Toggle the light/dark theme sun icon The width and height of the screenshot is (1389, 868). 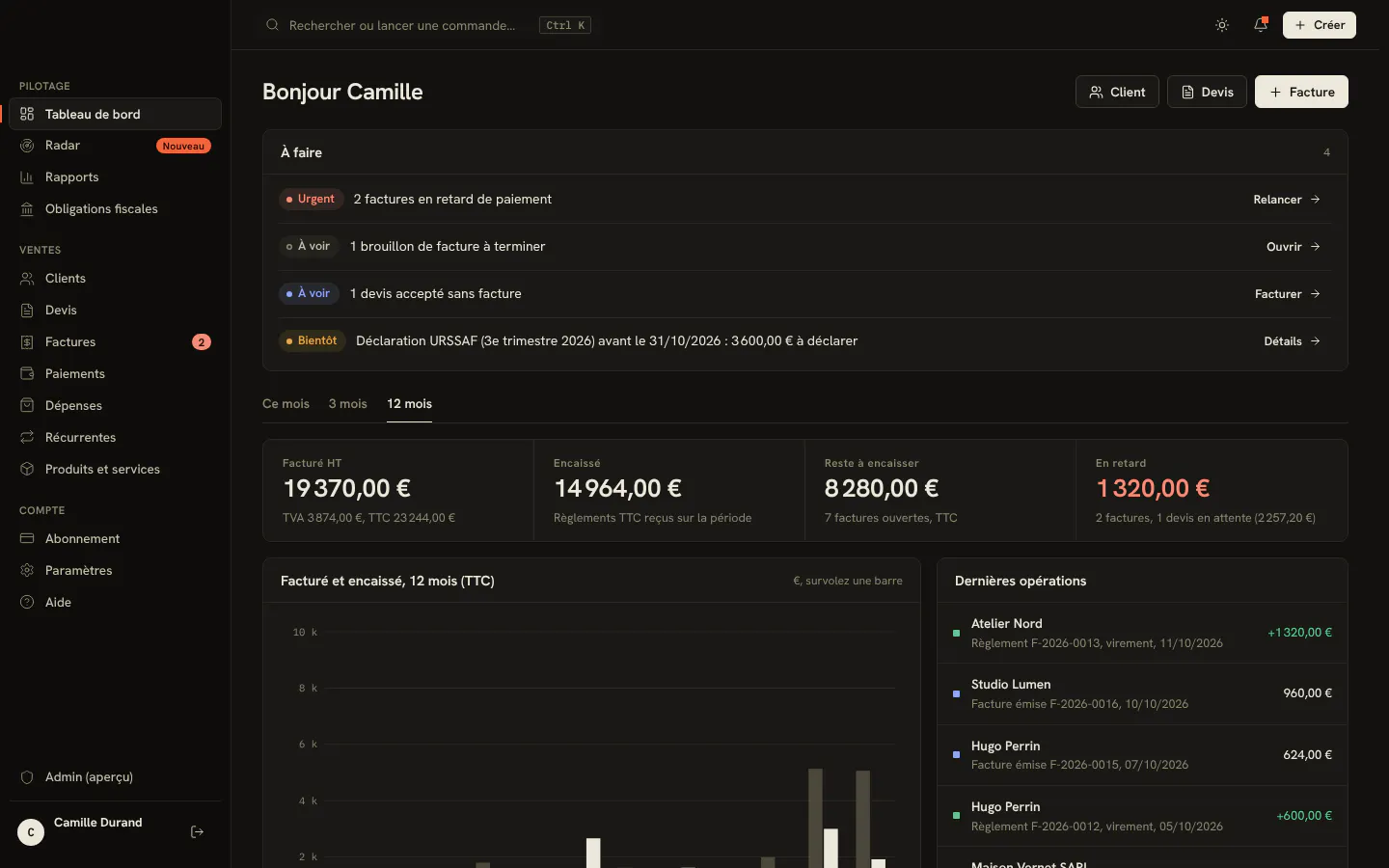[x=1222, y=25]
